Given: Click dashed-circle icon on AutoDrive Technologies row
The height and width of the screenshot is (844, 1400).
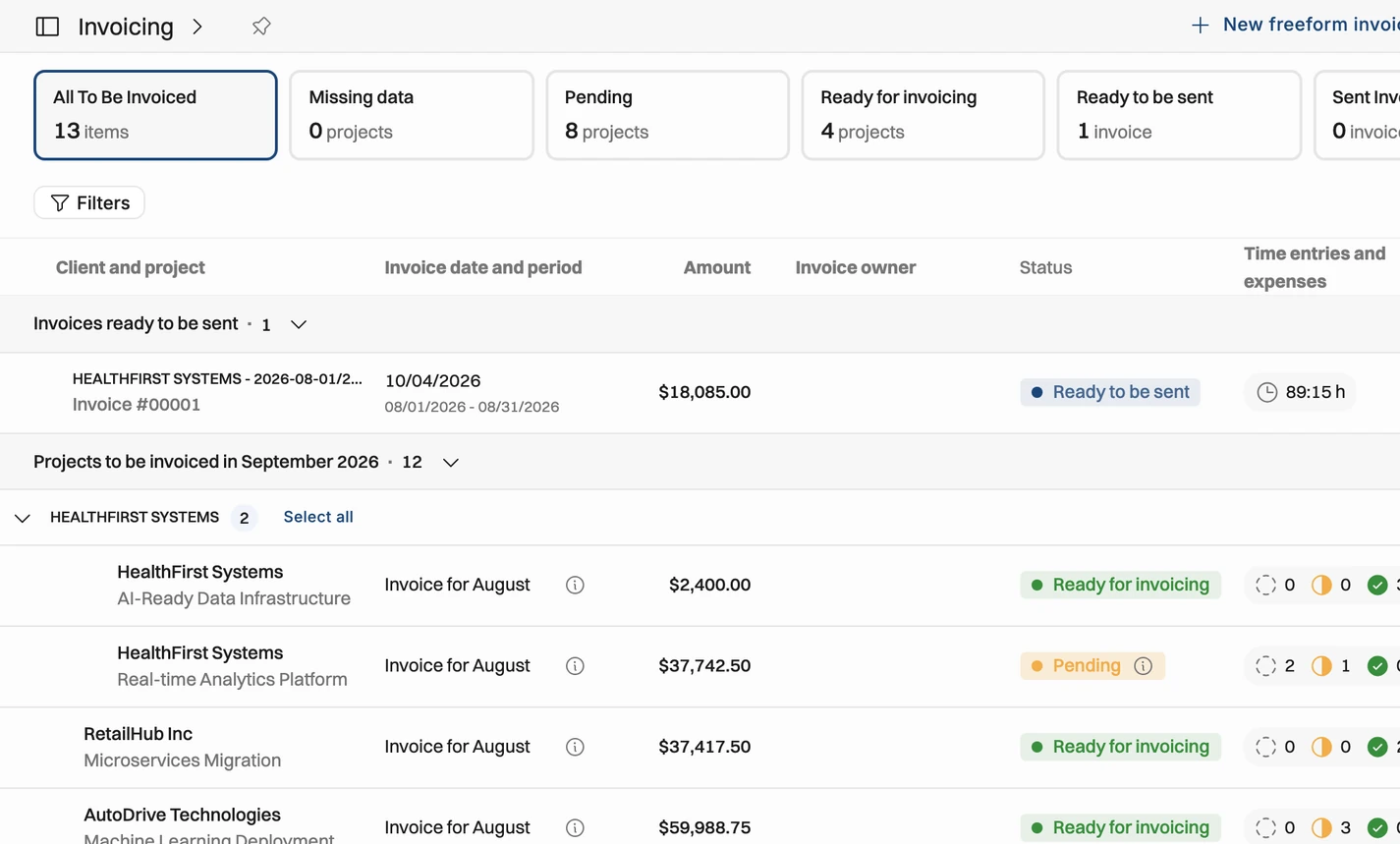Looking at the screenshot, I should click(x=1265, y=828).
